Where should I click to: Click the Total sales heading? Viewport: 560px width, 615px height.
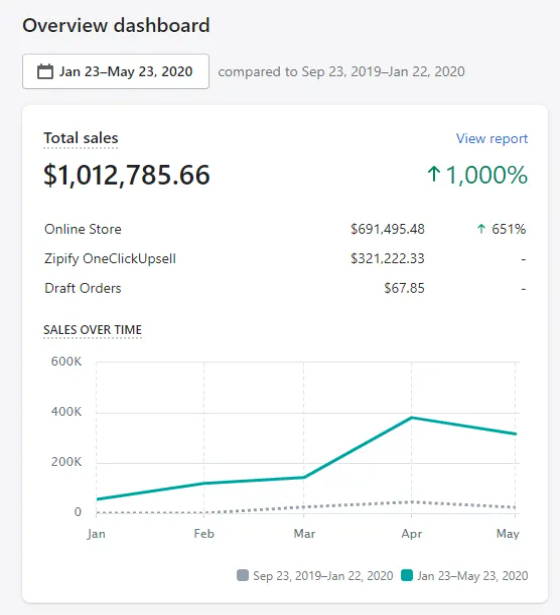(81, 138)
